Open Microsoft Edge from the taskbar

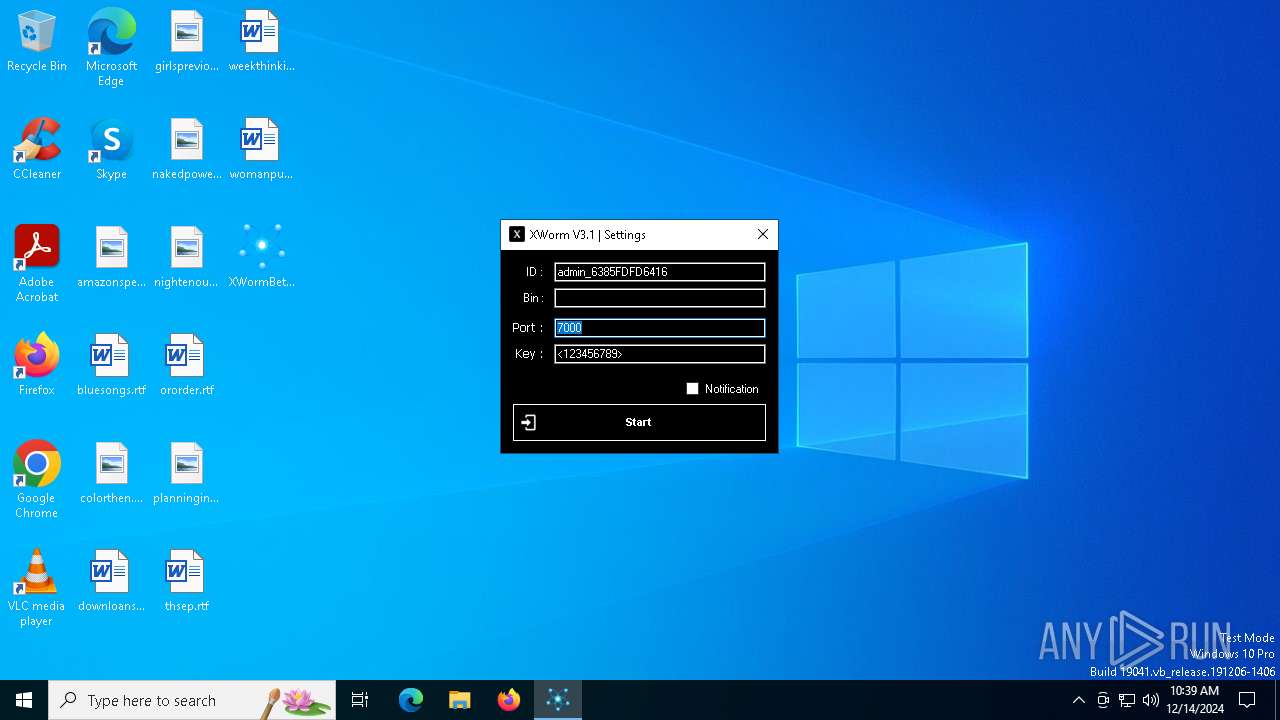tap(411, 700)
